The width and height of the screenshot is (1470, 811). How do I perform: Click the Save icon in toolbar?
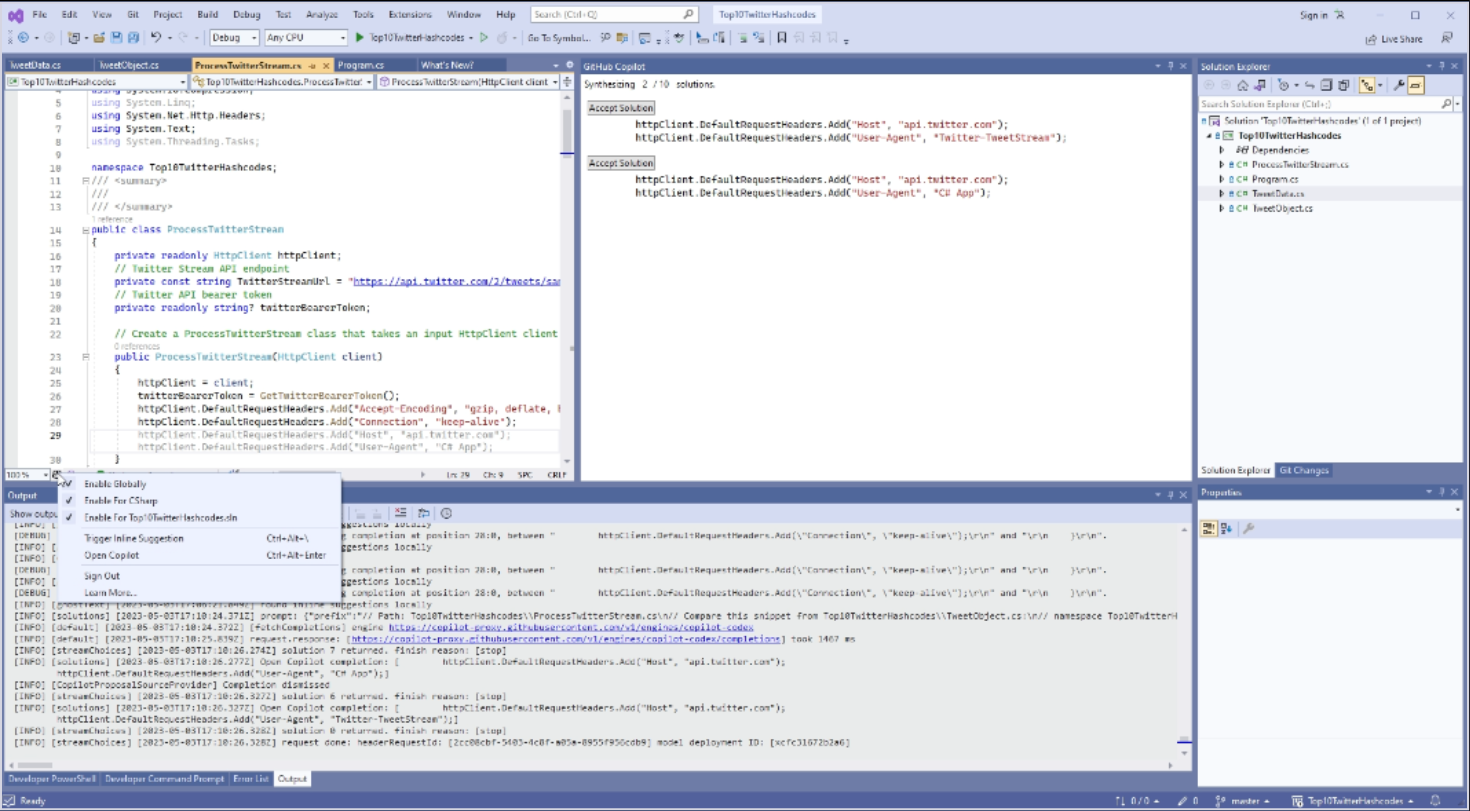(x=117, y=37)
